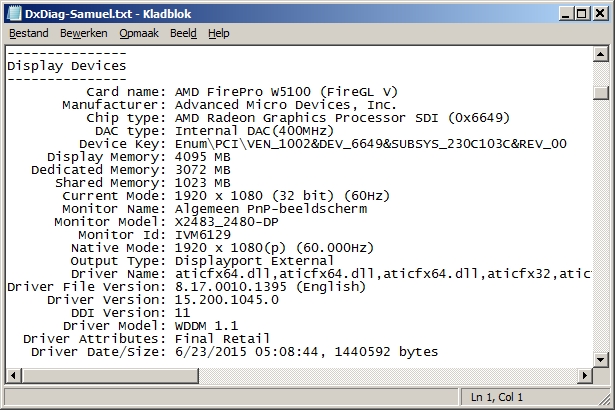Click the 'Manufacturer:' label
This screenshot has width=615, height=410.
pos(115,105)
